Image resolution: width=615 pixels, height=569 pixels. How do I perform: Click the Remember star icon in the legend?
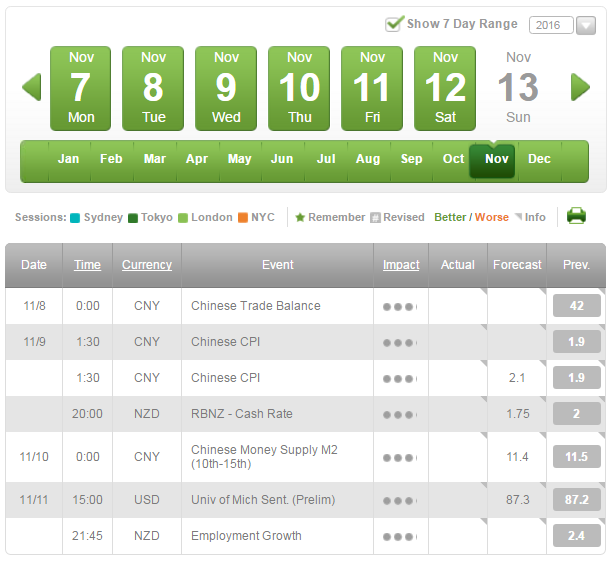point(300,217)
